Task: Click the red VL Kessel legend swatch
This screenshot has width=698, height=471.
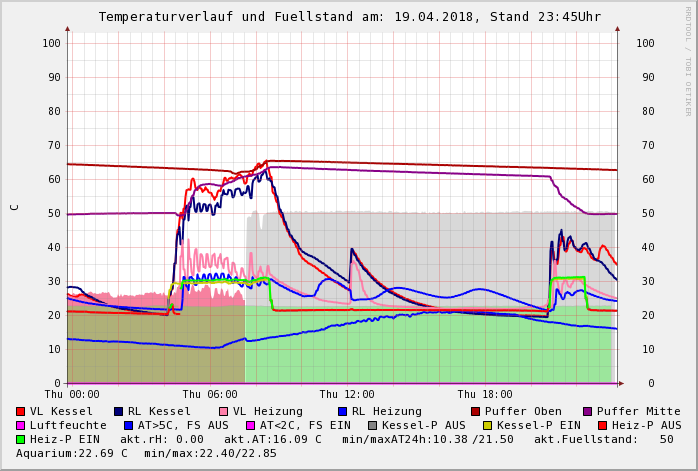Action: 20,411
